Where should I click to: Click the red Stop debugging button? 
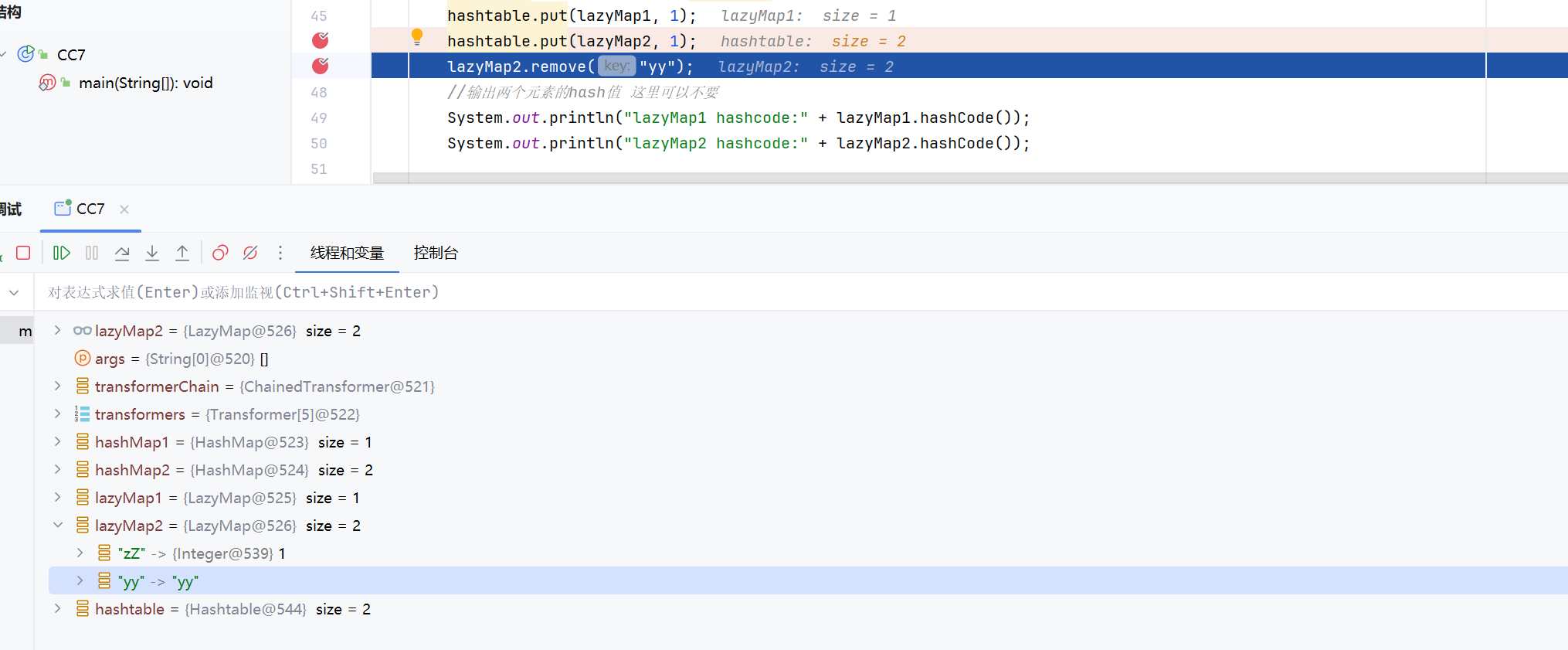coord(23,253)
